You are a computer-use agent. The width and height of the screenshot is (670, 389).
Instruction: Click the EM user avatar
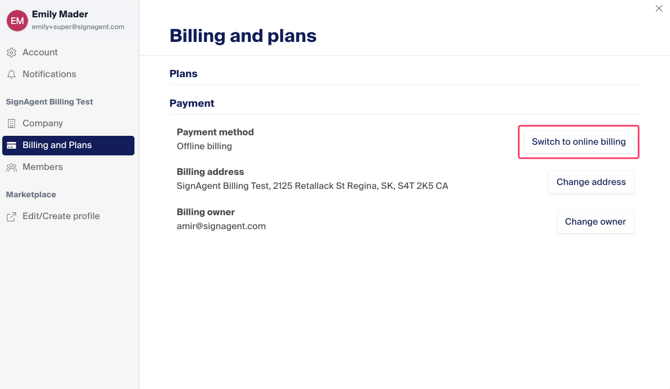17,21
